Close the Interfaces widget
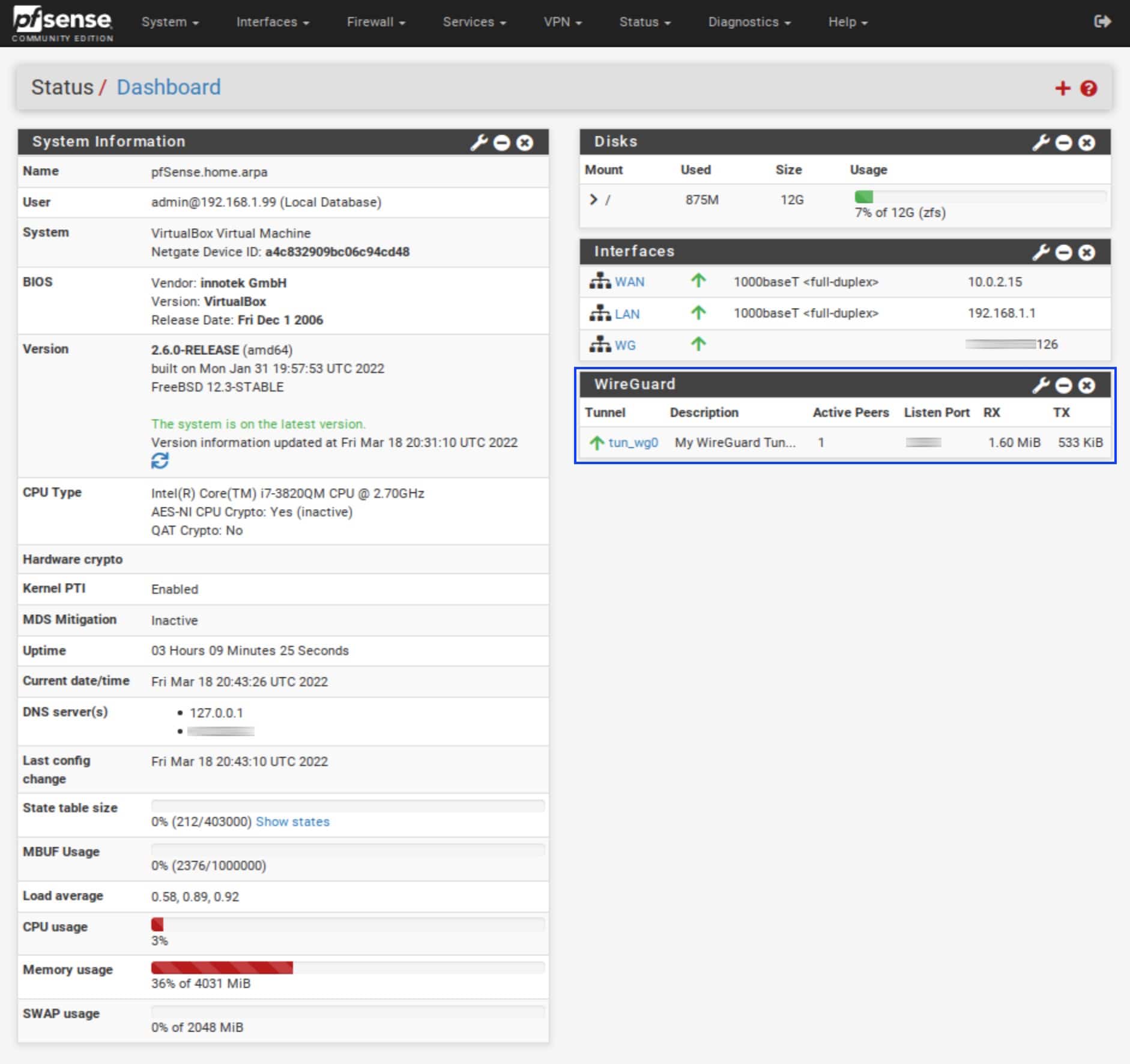 click(1086, 253)
